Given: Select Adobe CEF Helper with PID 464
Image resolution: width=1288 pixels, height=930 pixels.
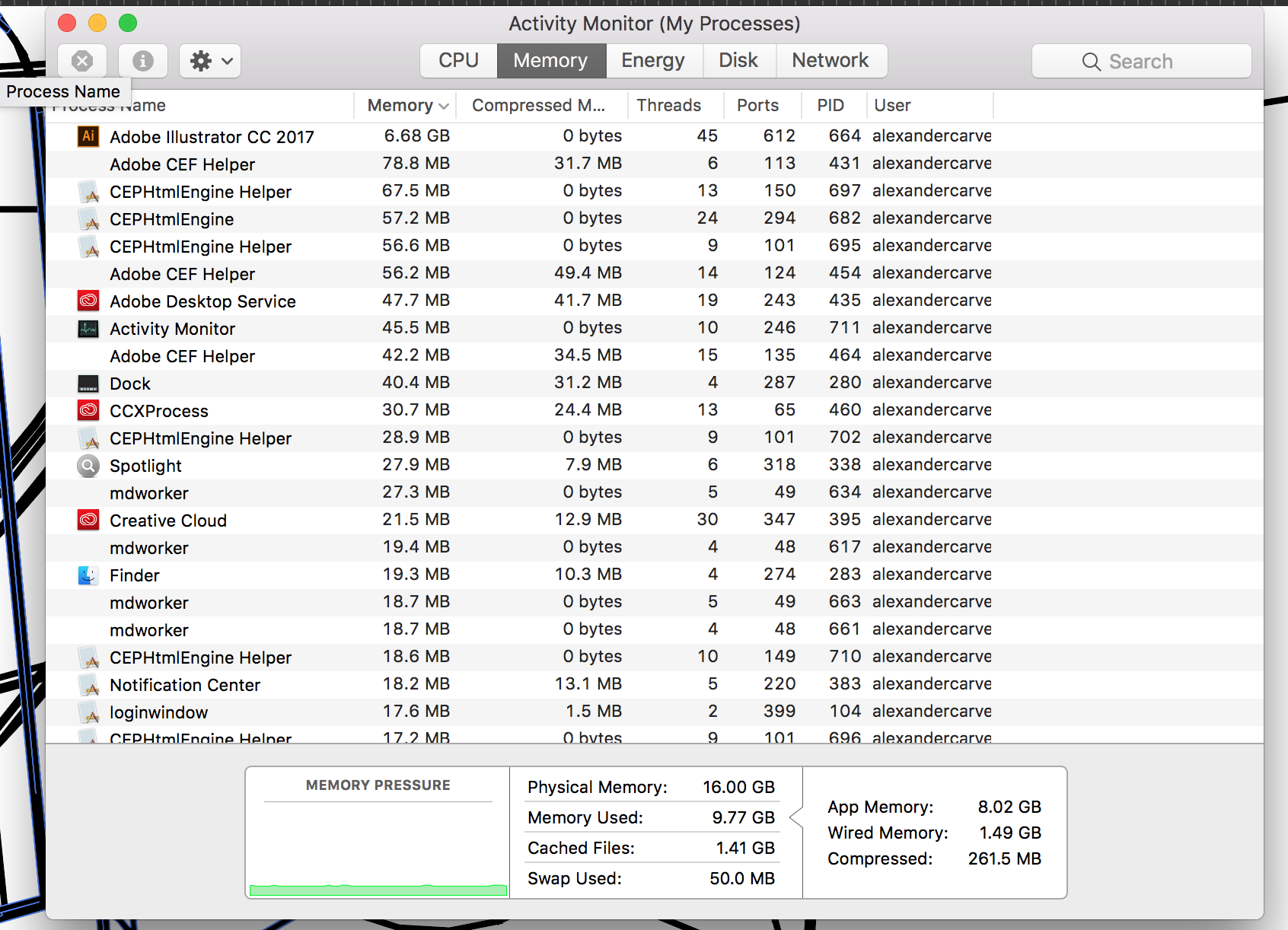Looking at the screenshot, I should tap(655, 355).
